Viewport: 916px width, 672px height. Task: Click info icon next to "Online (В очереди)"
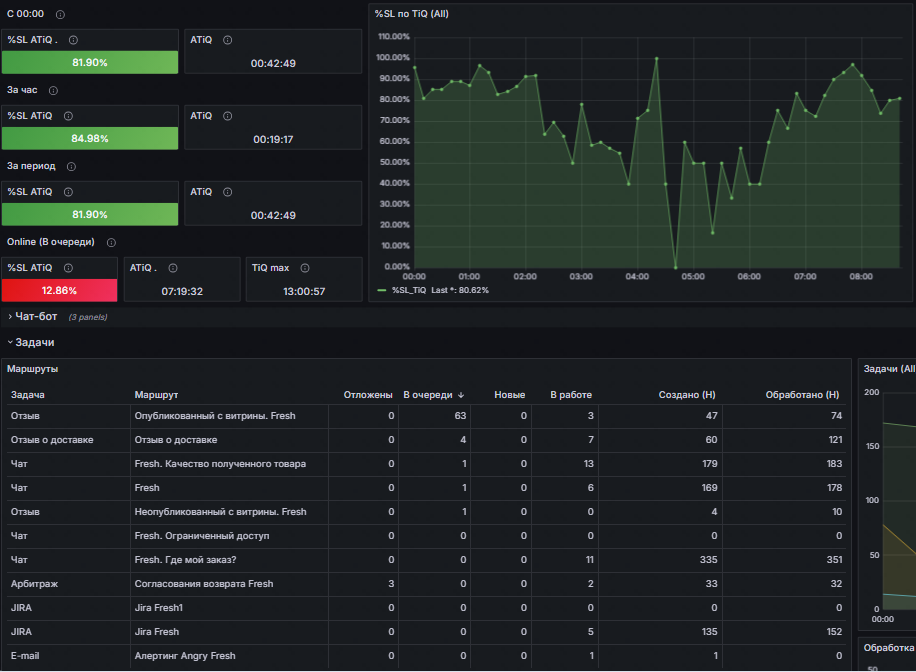pos(111,242)
